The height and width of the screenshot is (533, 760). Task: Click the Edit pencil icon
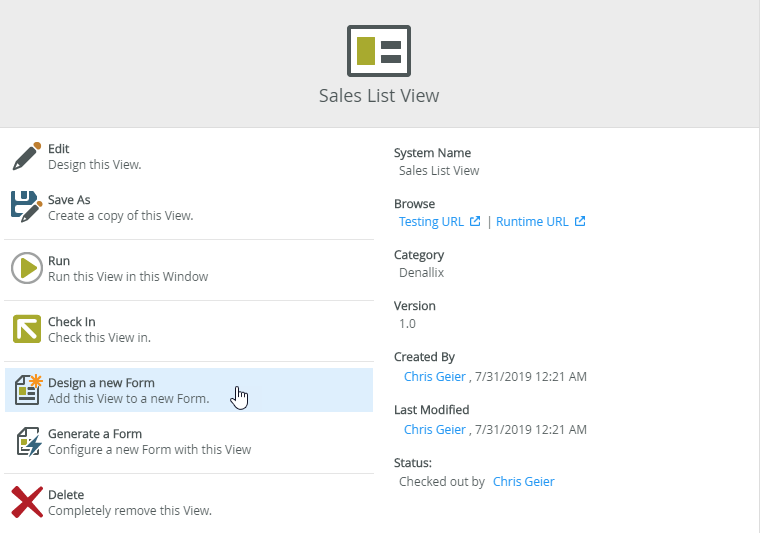pos(26,156)
